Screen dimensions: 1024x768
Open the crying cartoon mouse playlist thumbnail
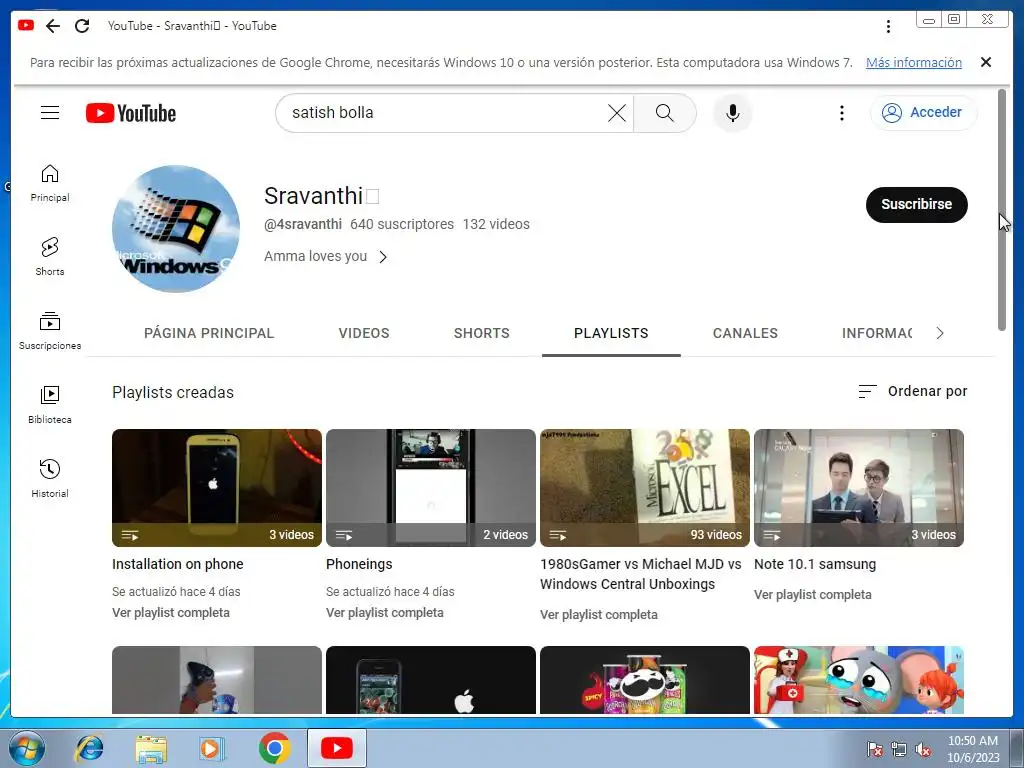[x=859, y=680]
